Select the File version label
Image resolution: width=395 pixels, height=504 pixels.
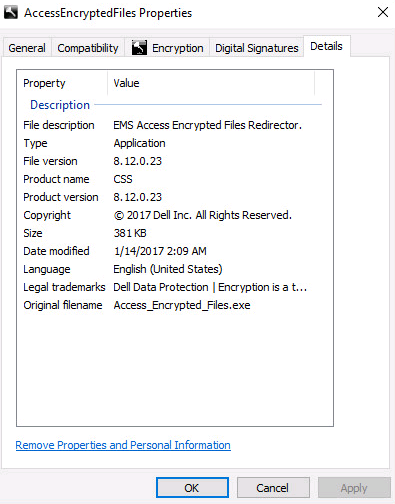pos(50,161)
